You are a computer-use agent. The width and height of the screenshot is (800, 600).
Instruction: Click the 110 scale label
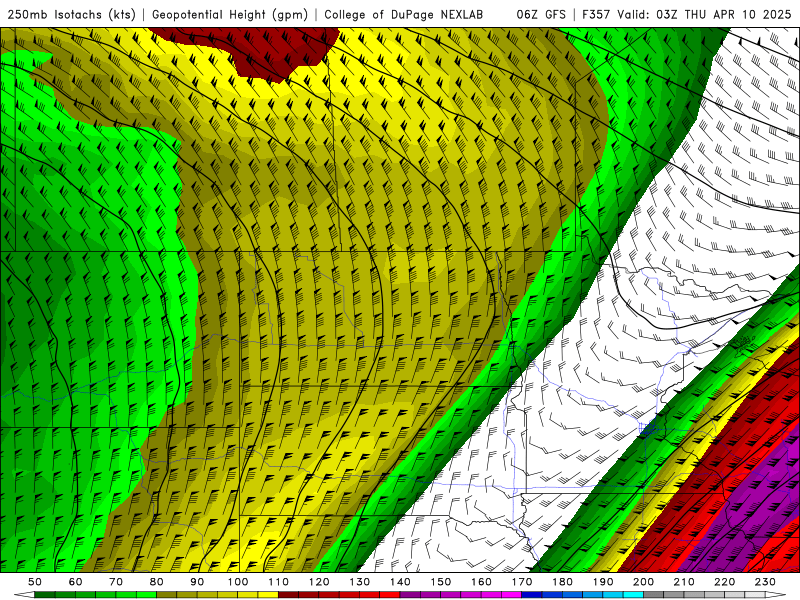(x=279, y=582)
